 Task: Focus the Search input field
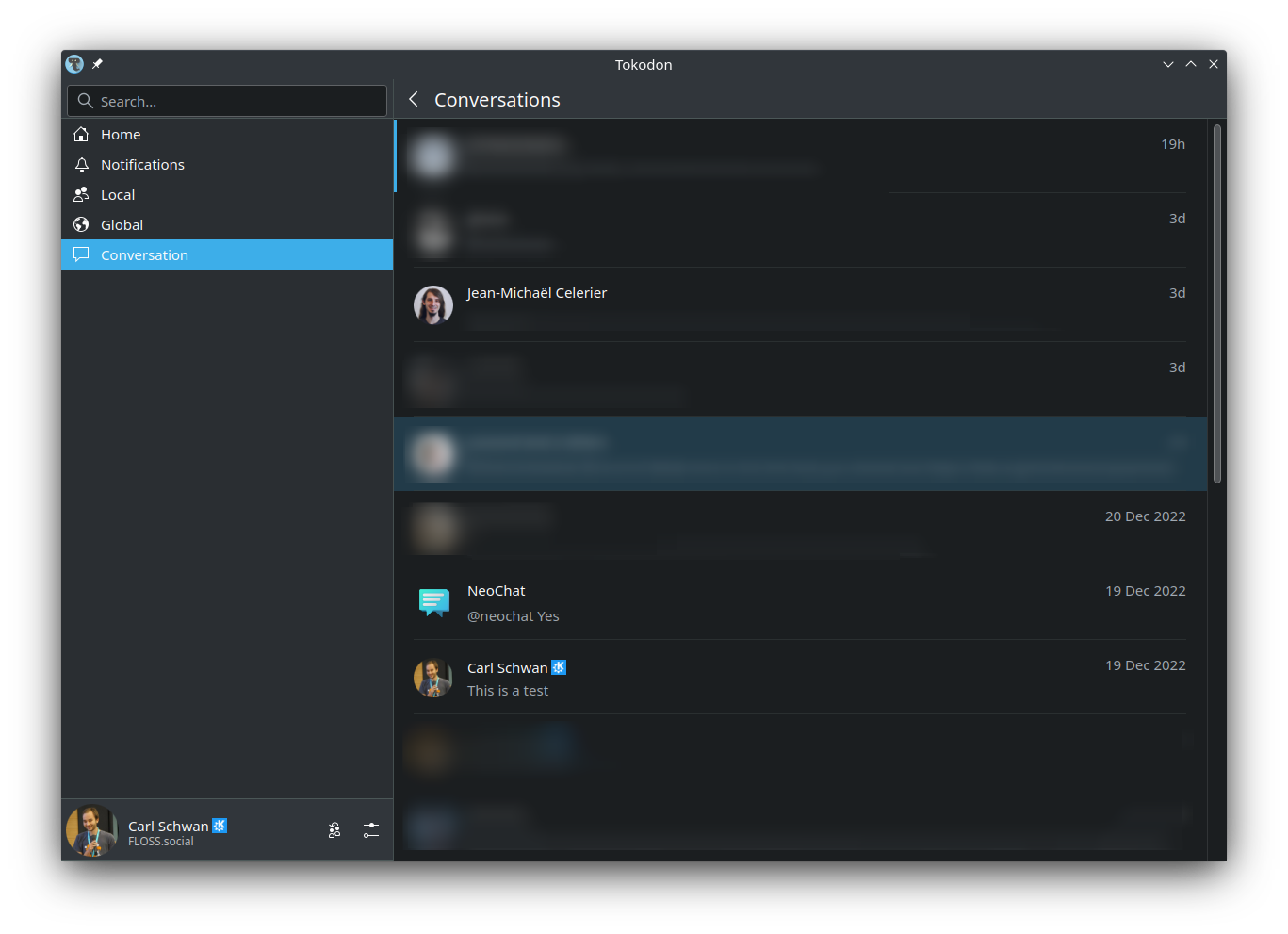[227, 101]
